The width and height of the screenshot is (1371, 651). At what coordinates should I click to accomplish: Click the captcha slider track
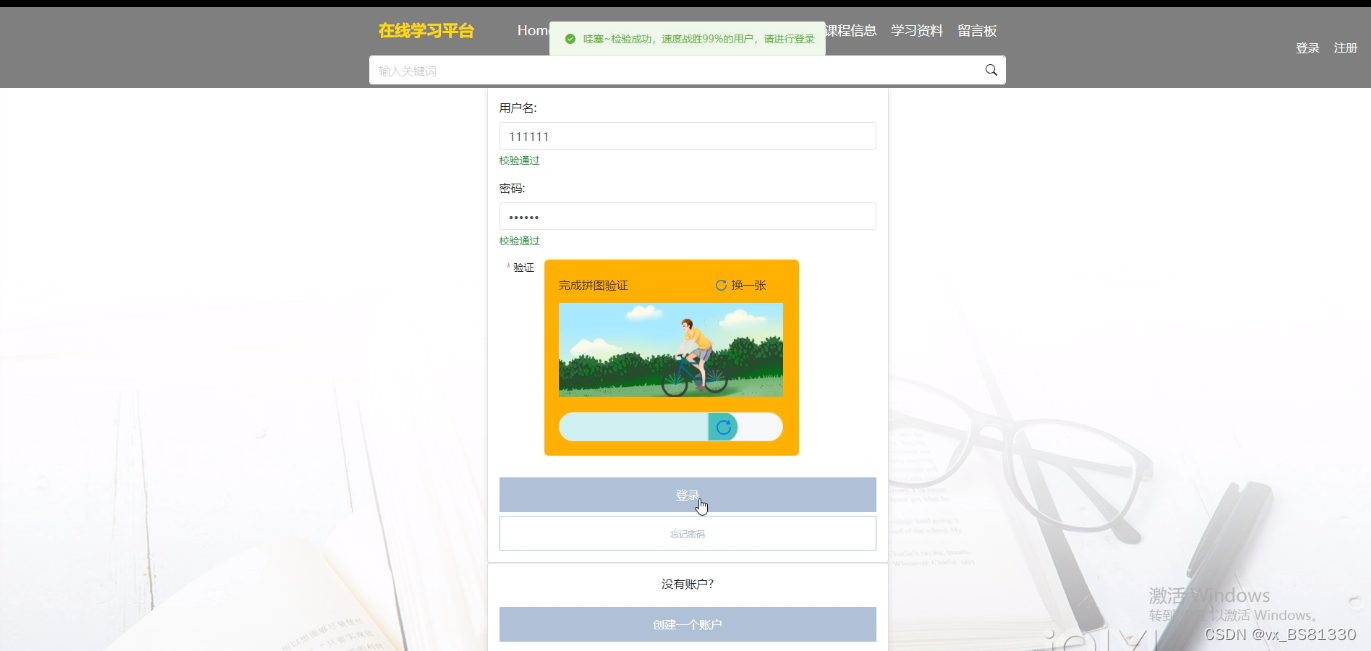[671, 427]
